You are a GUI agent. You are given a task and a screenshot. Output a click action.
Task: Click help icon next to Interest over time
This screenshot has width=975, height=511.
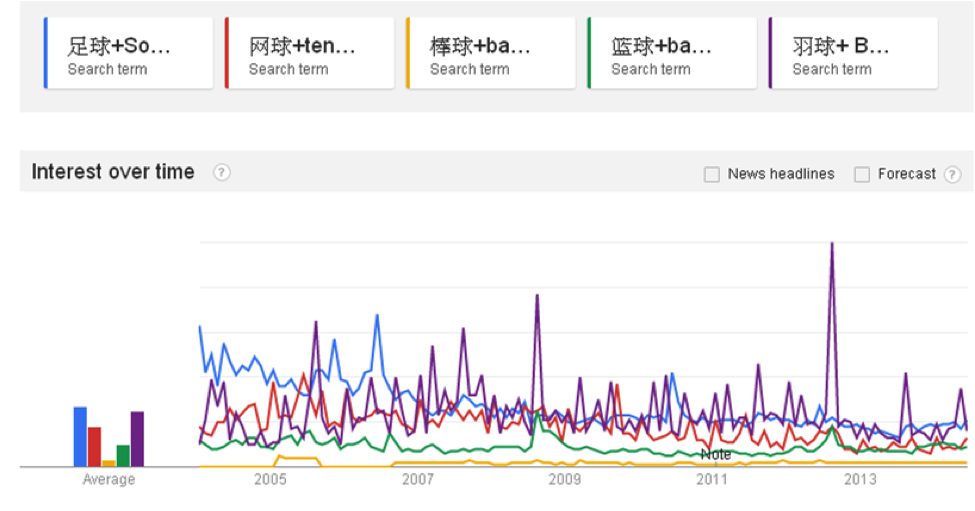point(222,172)
